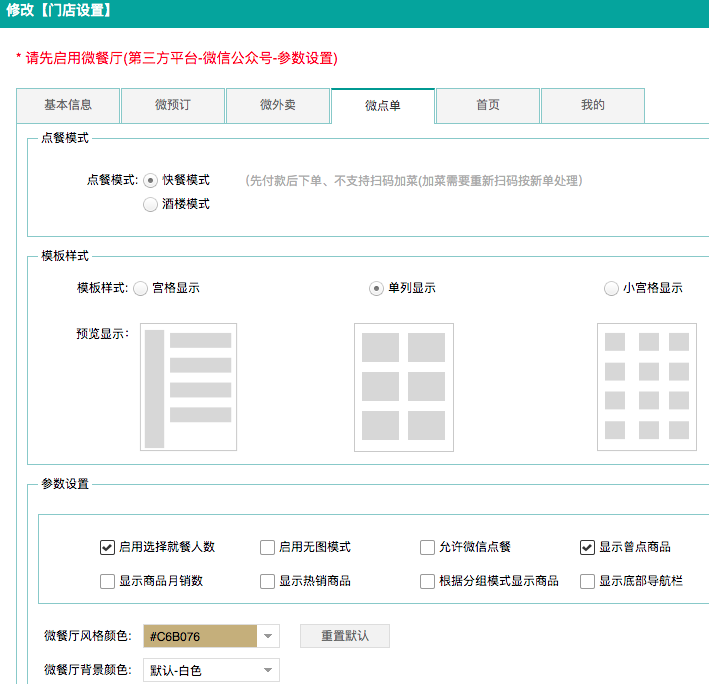This screenshot has height=684, width=713.
Task: Open the 微外卖 tab
Action: click(278, 106)
